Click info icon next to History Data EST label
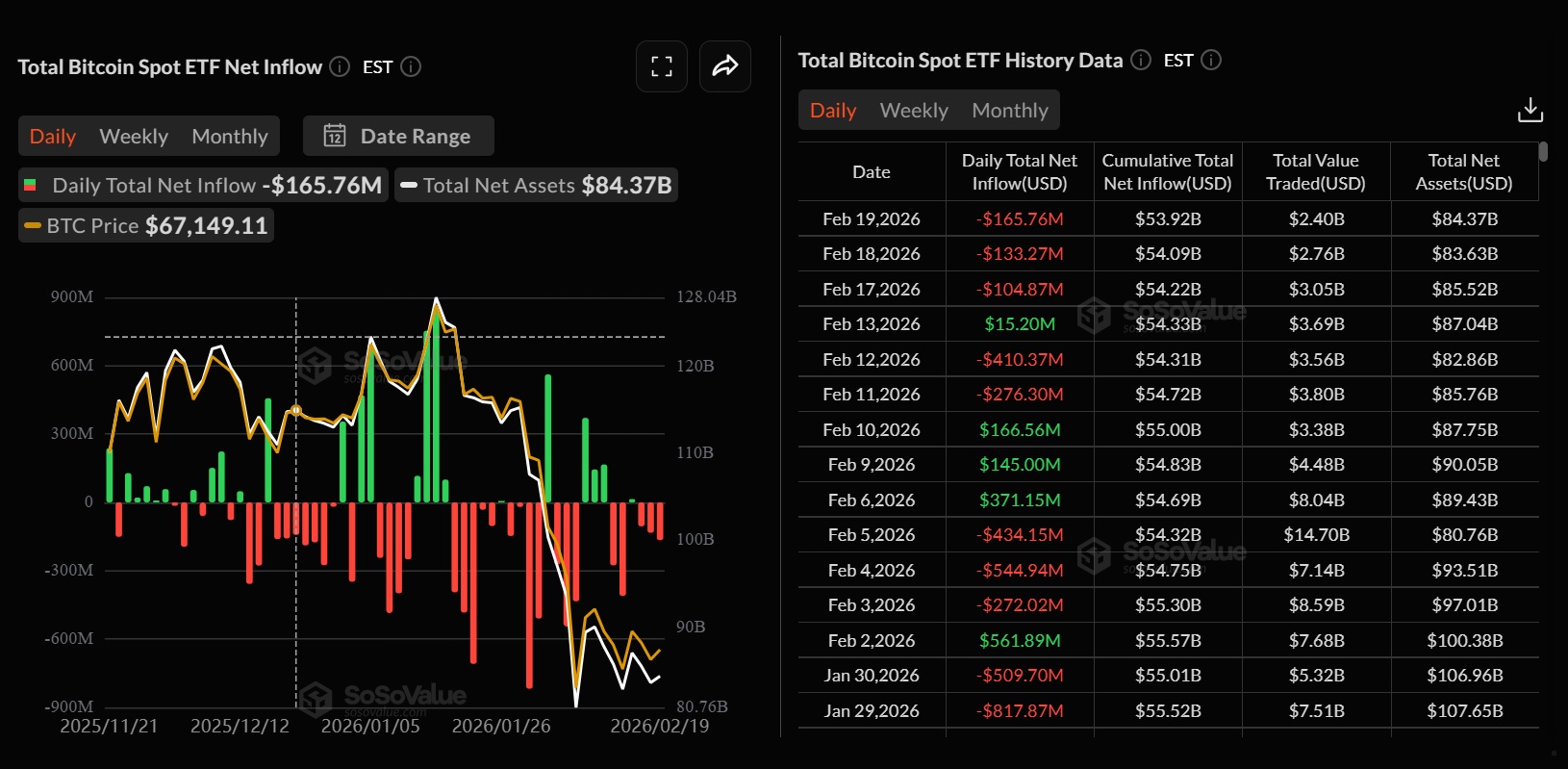 click(x=1212, y=60)
